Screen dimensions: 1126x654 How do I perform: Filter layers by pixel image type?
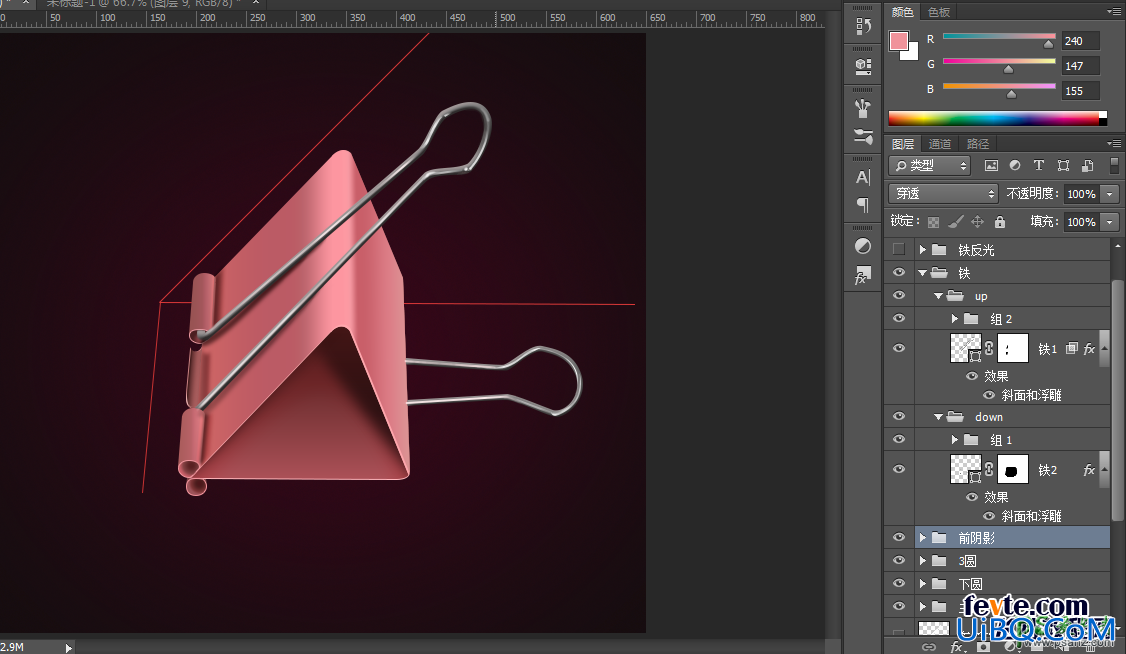point(991,166)
